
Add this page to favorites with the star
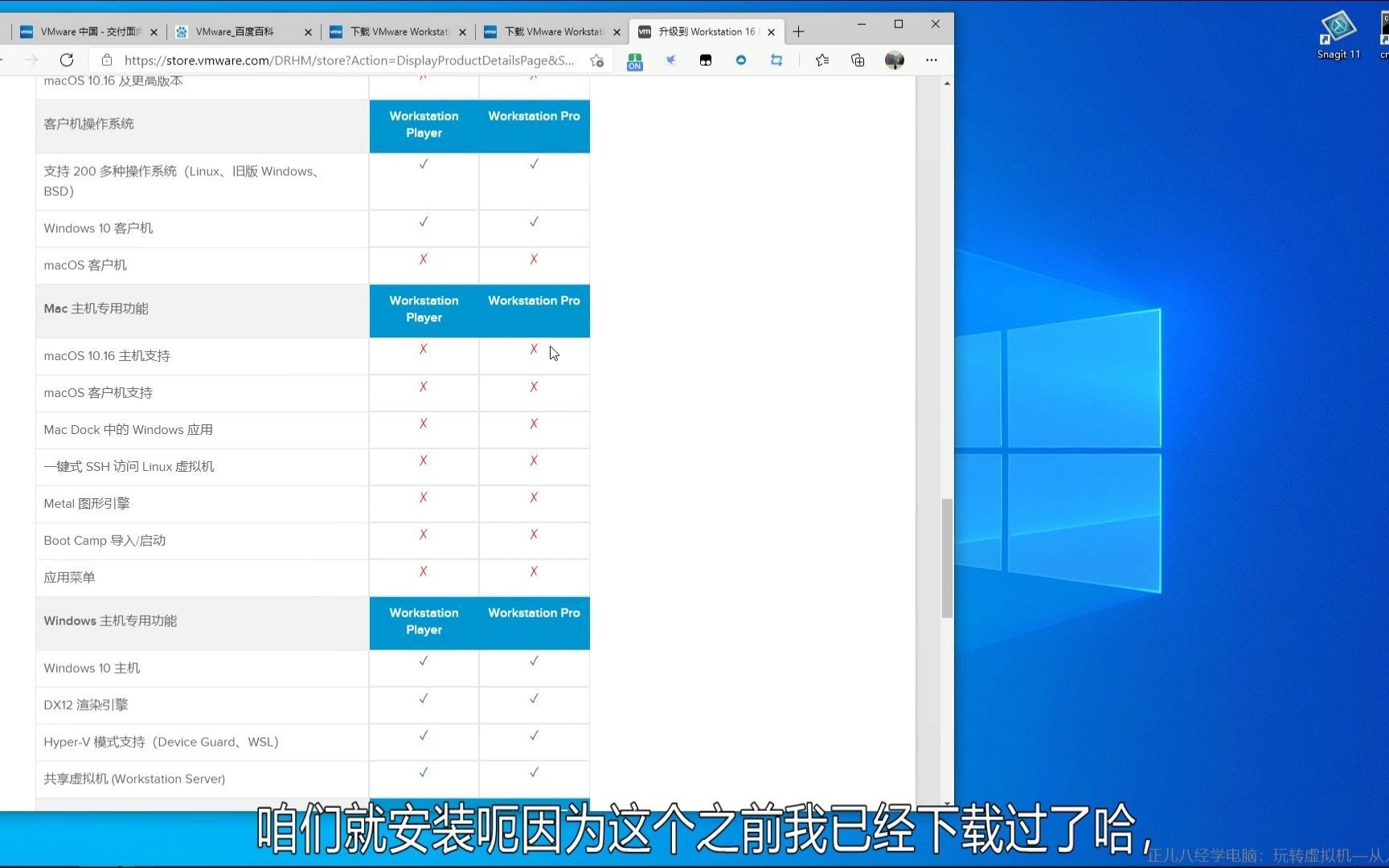pos(596,60)
